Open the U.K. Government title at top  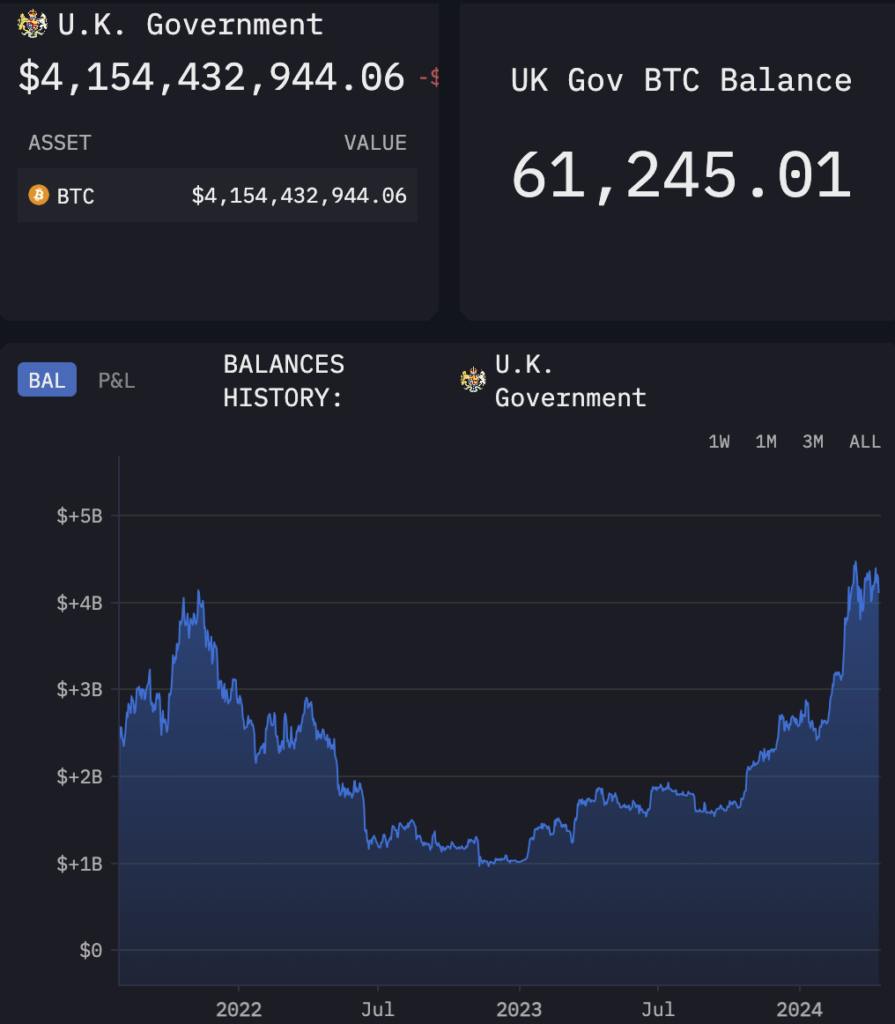(190, 24)
